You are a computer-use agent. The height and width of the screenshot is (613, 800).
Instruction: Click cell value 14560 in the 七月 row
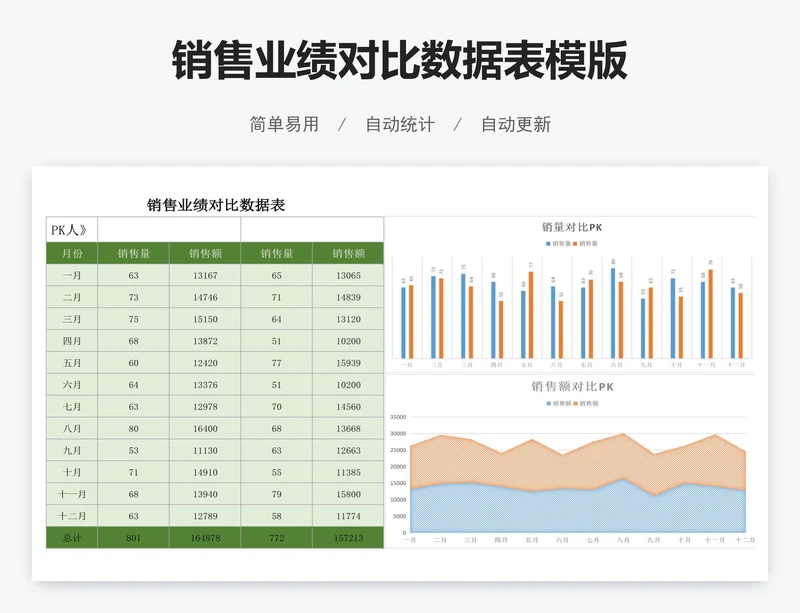[348, 407]
